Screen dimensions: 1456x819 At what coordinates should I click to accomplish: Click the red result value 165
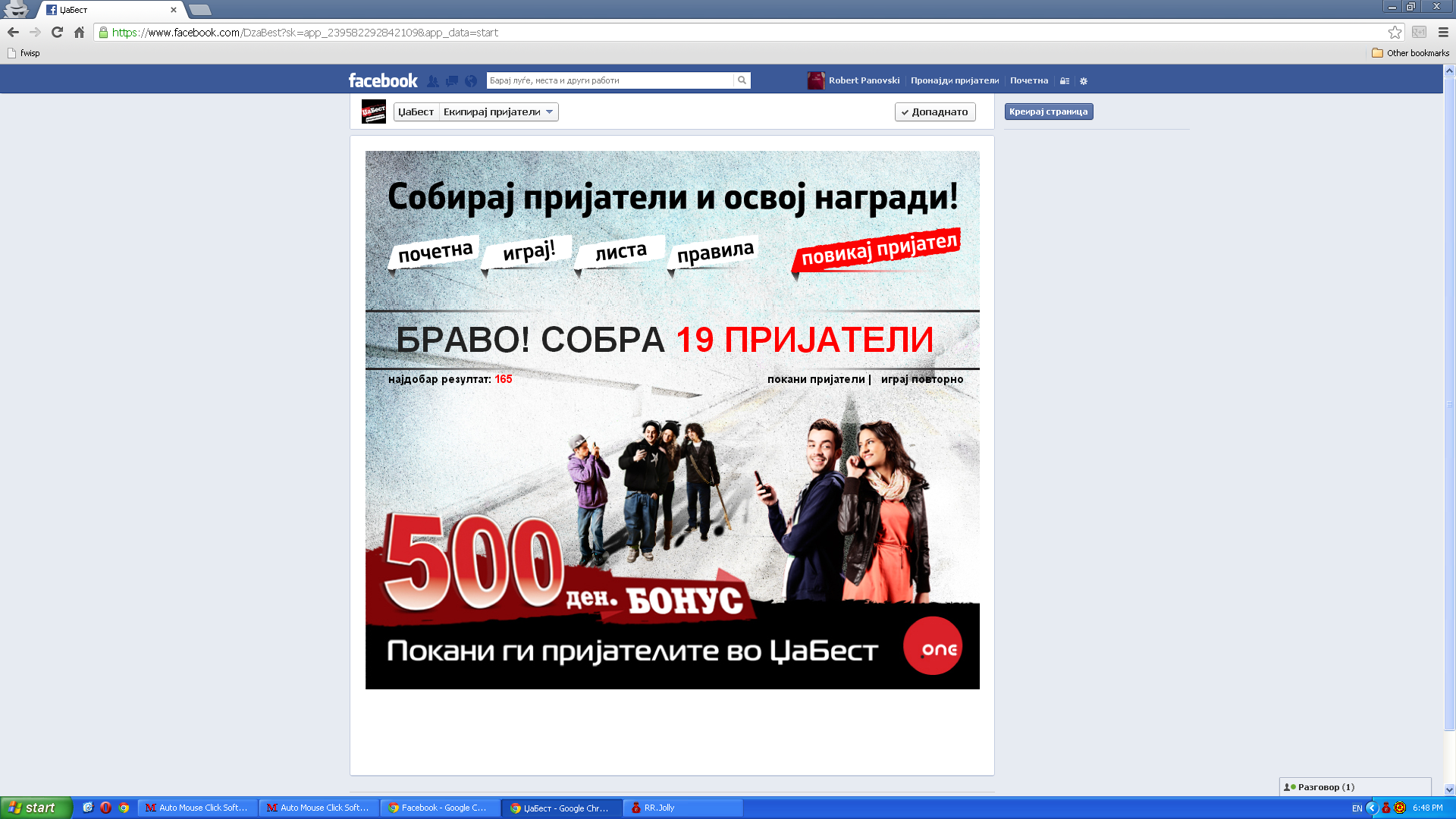pos(504,379)
